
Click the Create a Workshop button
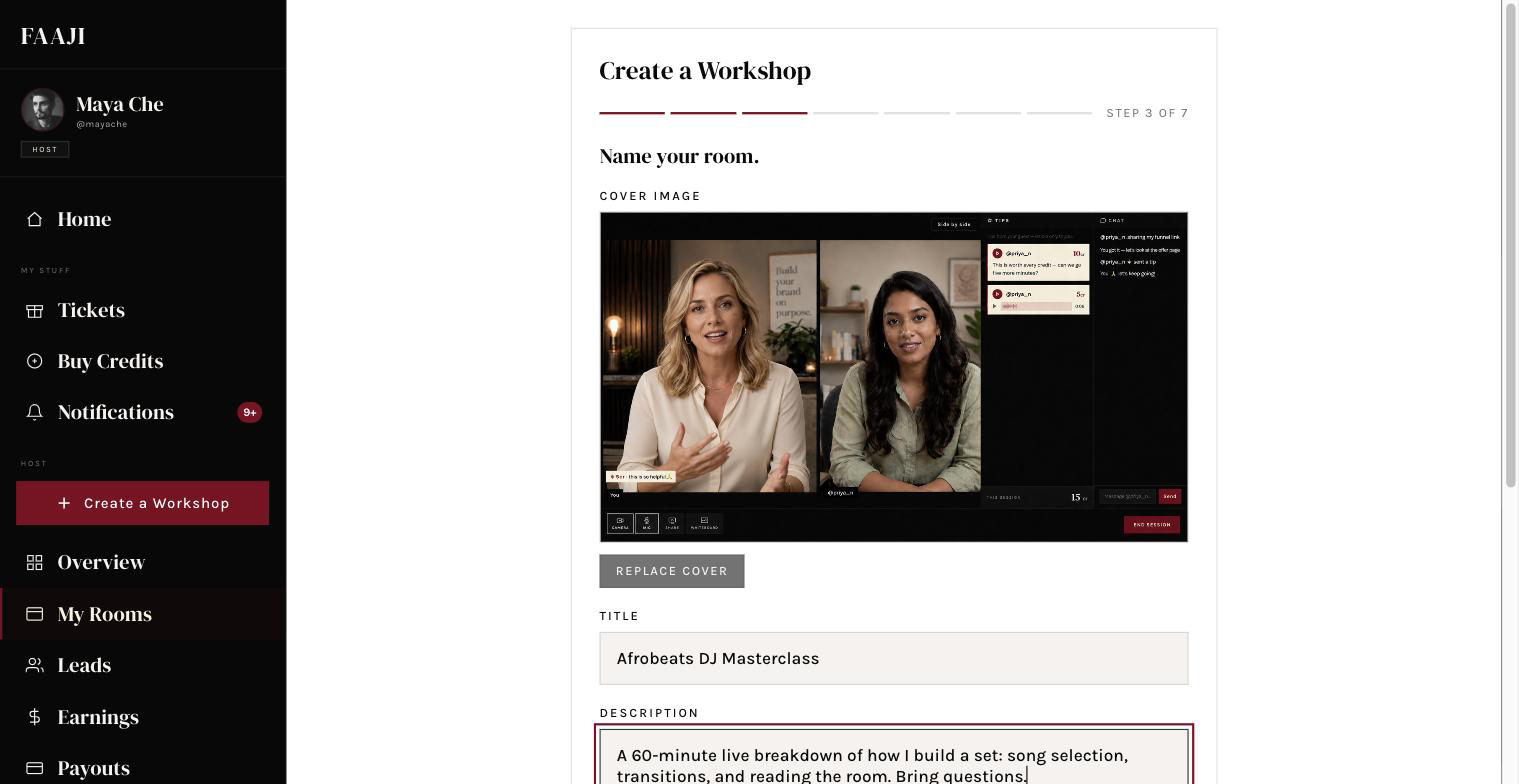[x=143, y=503]
